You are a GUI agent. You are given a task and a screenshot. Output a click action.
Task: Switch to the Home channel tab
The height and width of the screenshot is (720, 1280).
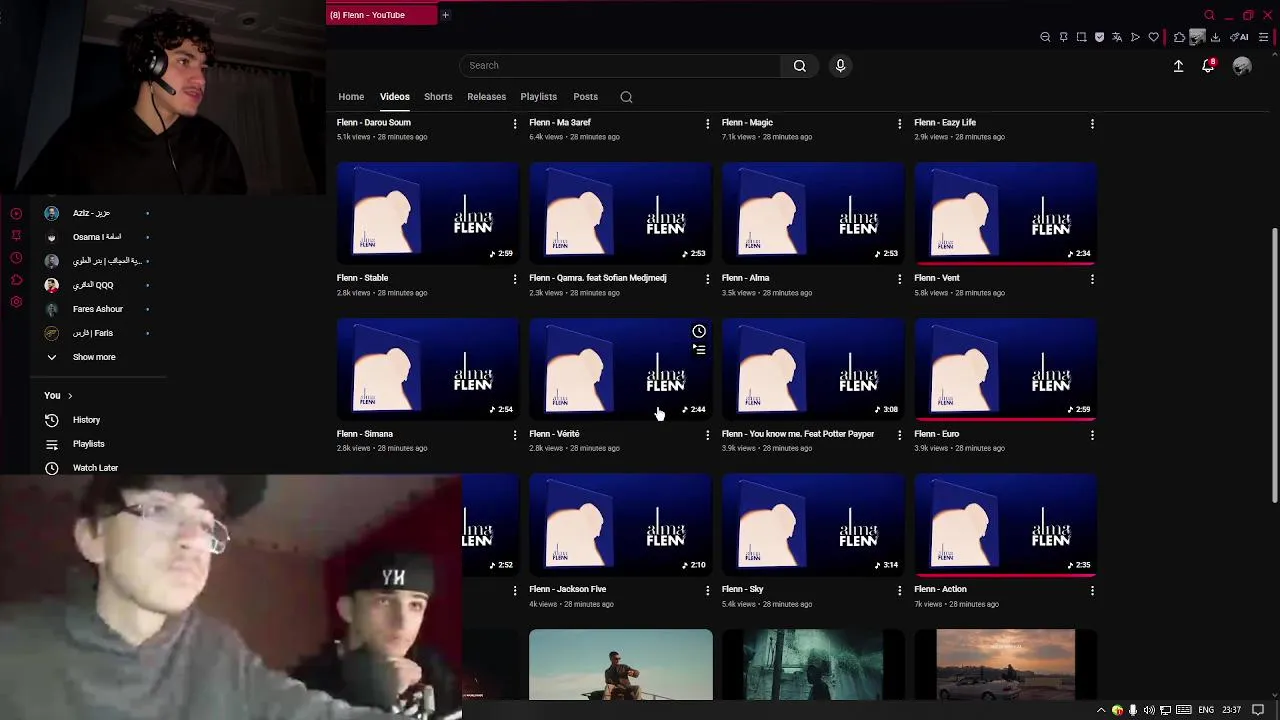[351, 97]
